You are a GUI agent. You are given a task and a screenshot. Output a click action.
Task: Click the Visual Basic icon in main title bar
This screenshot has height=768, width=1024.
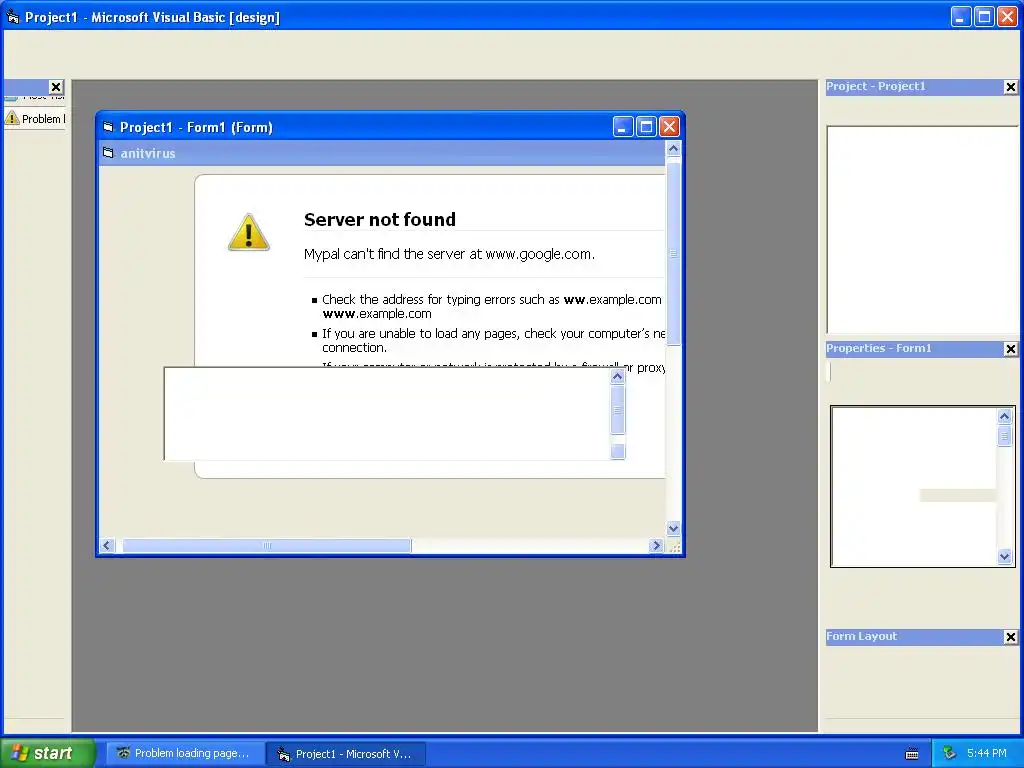point(12,17)
